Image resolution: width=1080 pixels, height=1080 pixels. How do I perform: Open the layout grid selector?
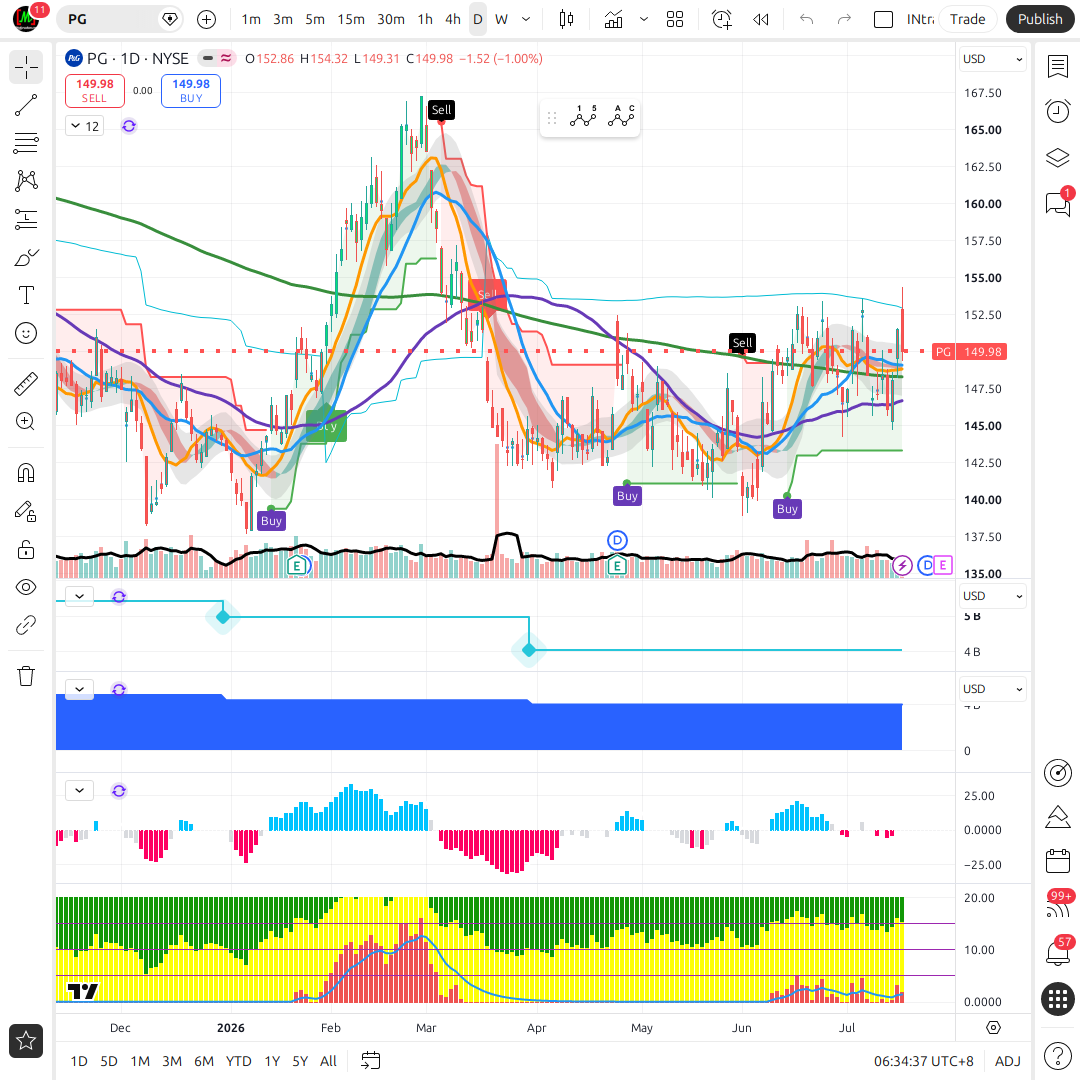pyautogui.click(x=675, y=19)
